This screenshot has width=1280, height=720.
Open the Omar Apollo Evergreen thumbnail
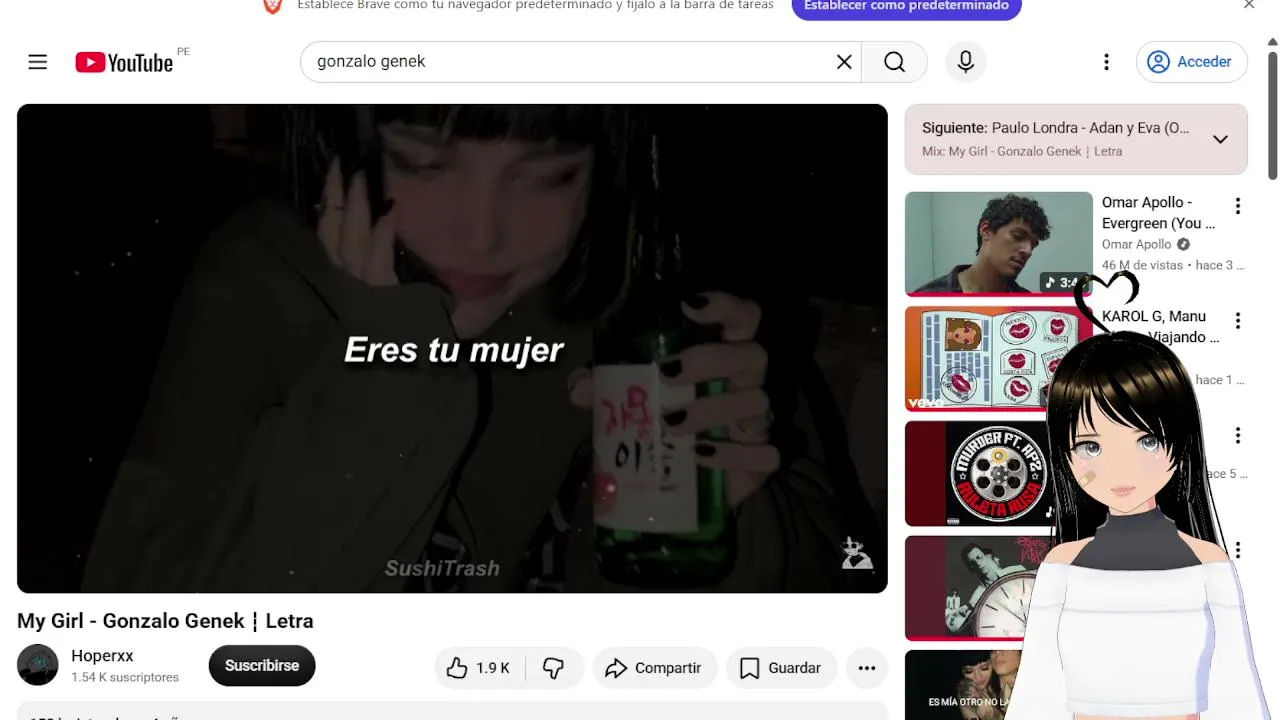(999, 244)
